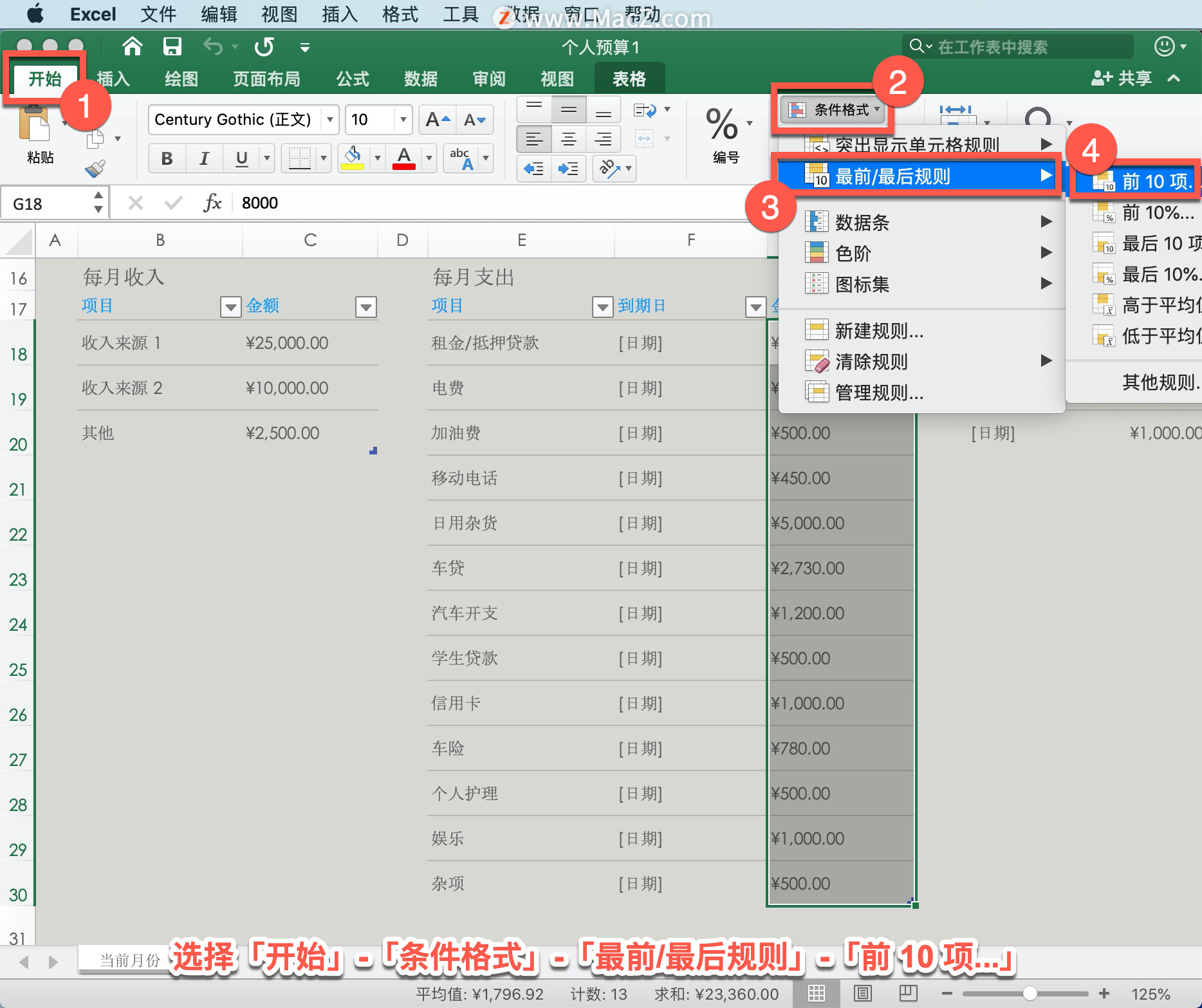Align text right

coord(604,139)
